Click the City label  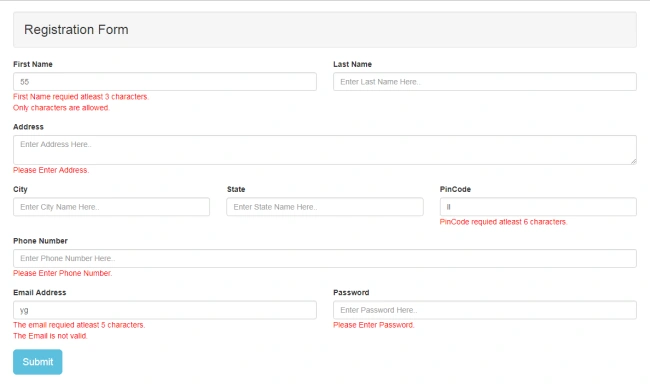(x=20, y=189)
